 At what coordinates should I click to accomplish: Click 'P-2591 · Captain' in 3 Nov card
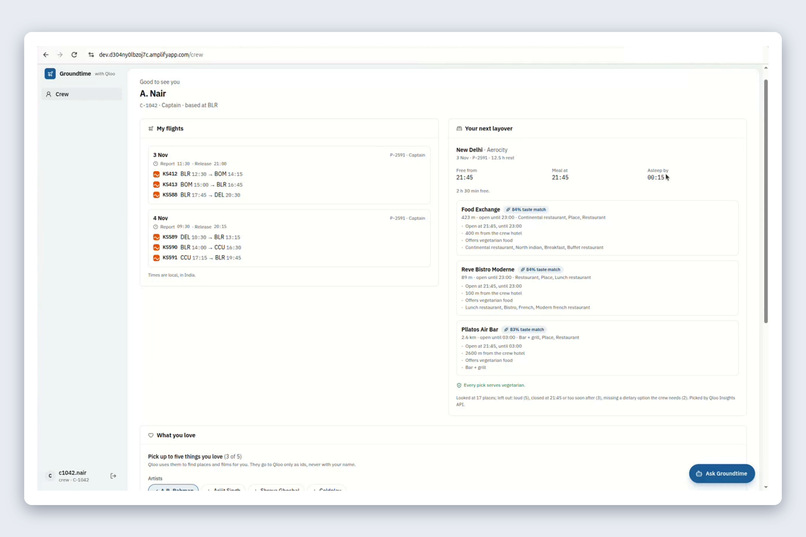tap(407, 155)
